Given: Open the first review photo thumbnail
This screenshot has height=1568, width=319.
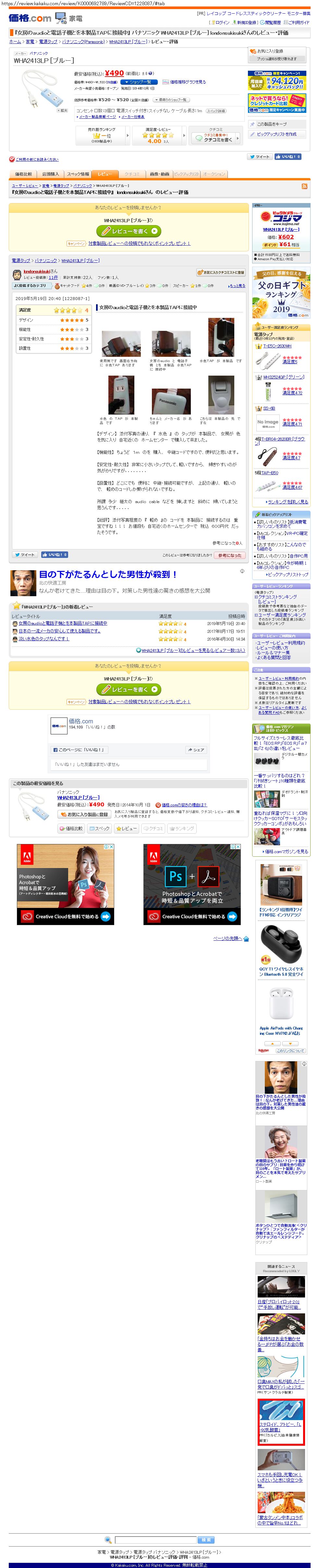Looking at the screenshot, I should (120, 344).
